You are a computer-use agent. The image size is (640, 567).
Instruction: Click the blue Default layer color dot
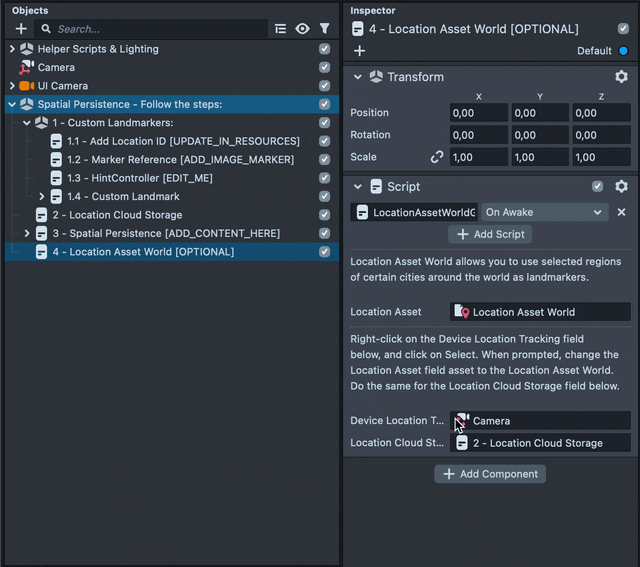point(624,51)
